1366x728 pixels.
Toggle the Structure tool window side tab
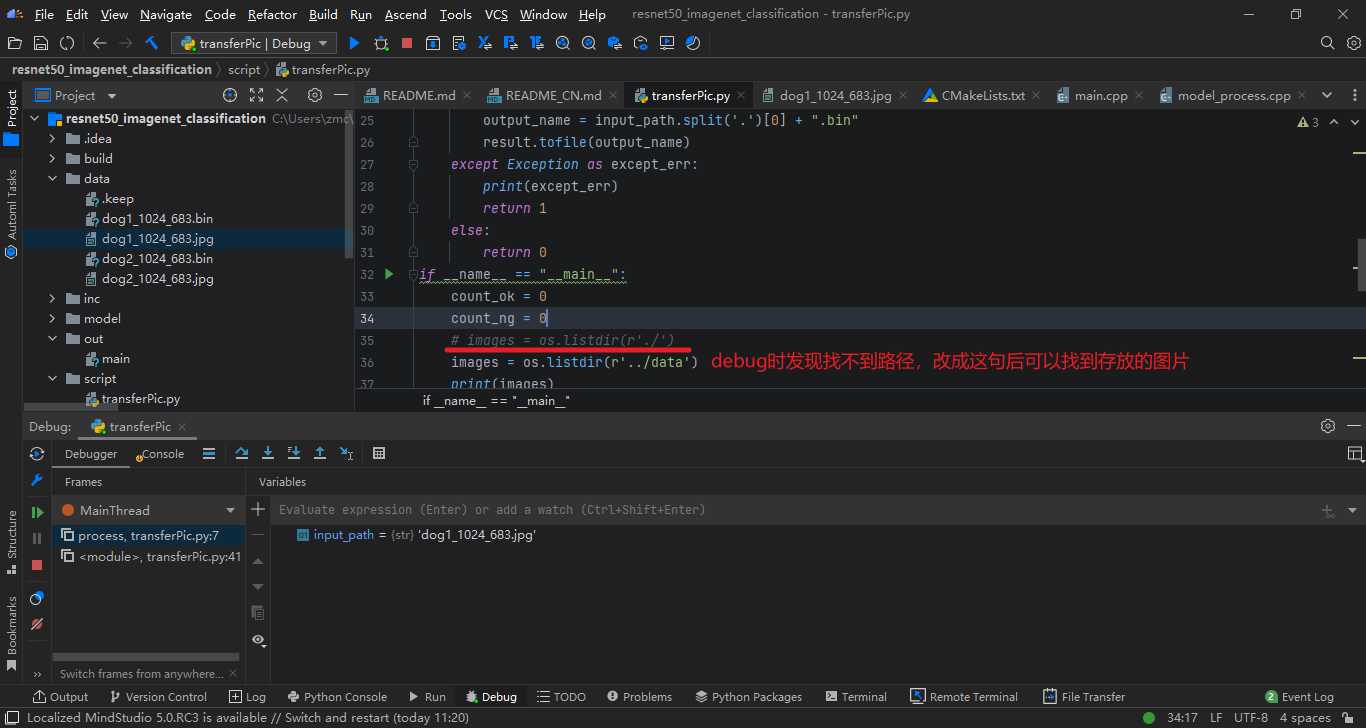[12, 542]
